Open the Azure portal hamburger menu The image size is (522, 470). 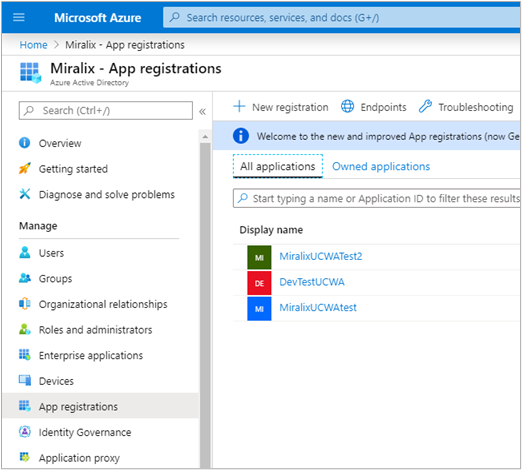point(19,17)
